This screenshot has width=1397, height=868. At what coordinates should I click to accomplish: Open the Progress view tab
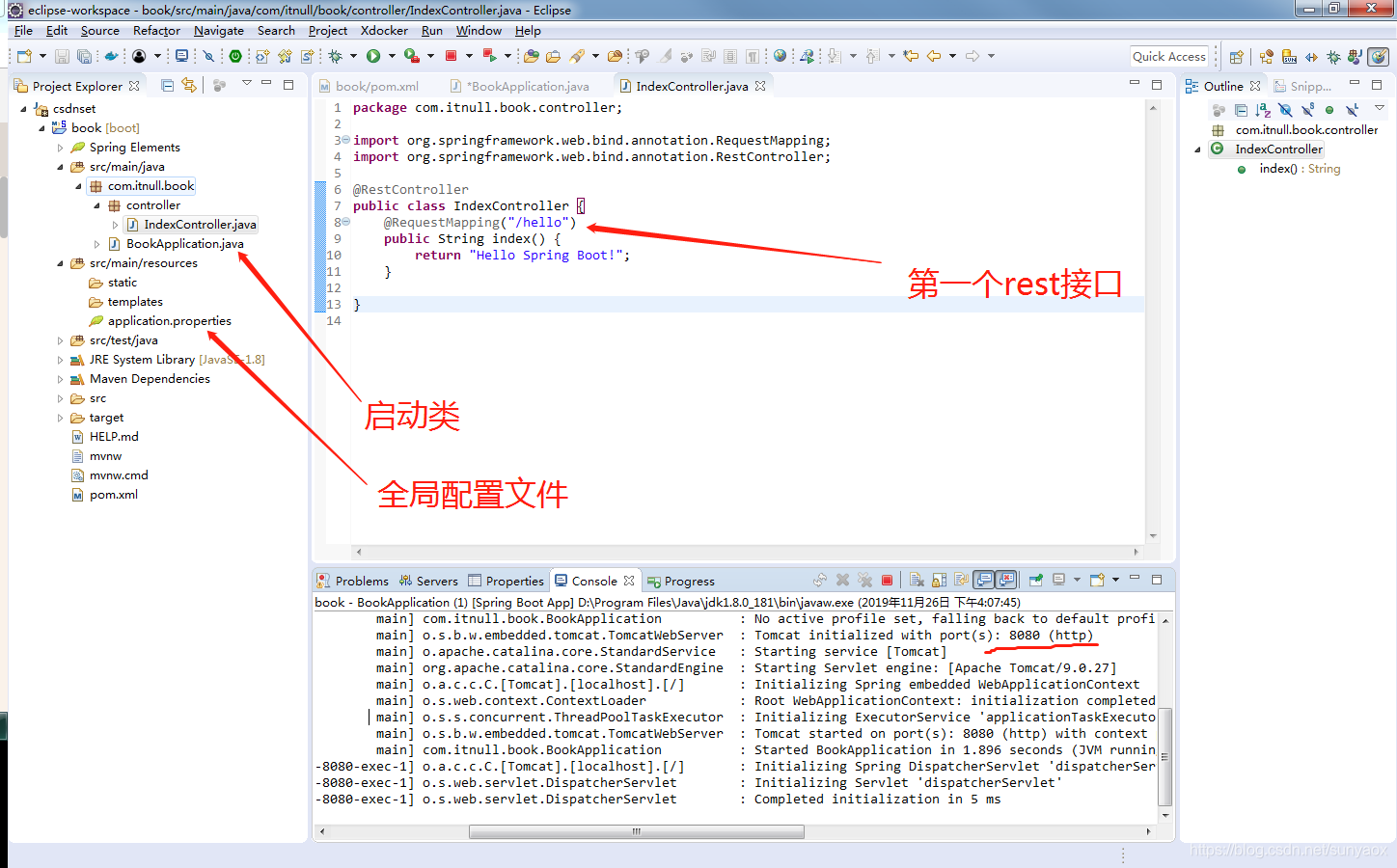tap(681, 581)
